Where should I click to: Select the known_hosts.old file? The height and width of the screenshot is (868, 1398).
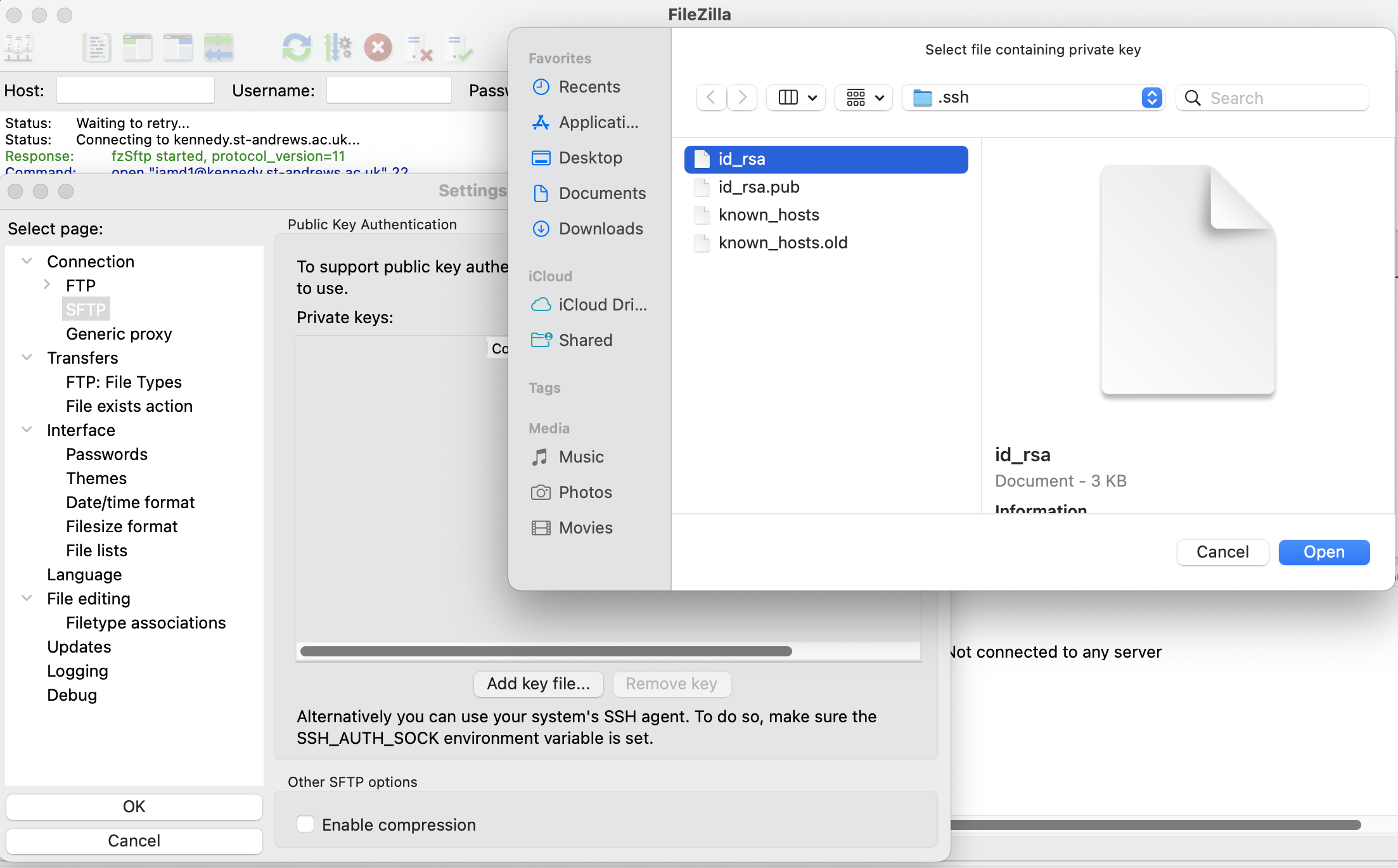(826, 243)
